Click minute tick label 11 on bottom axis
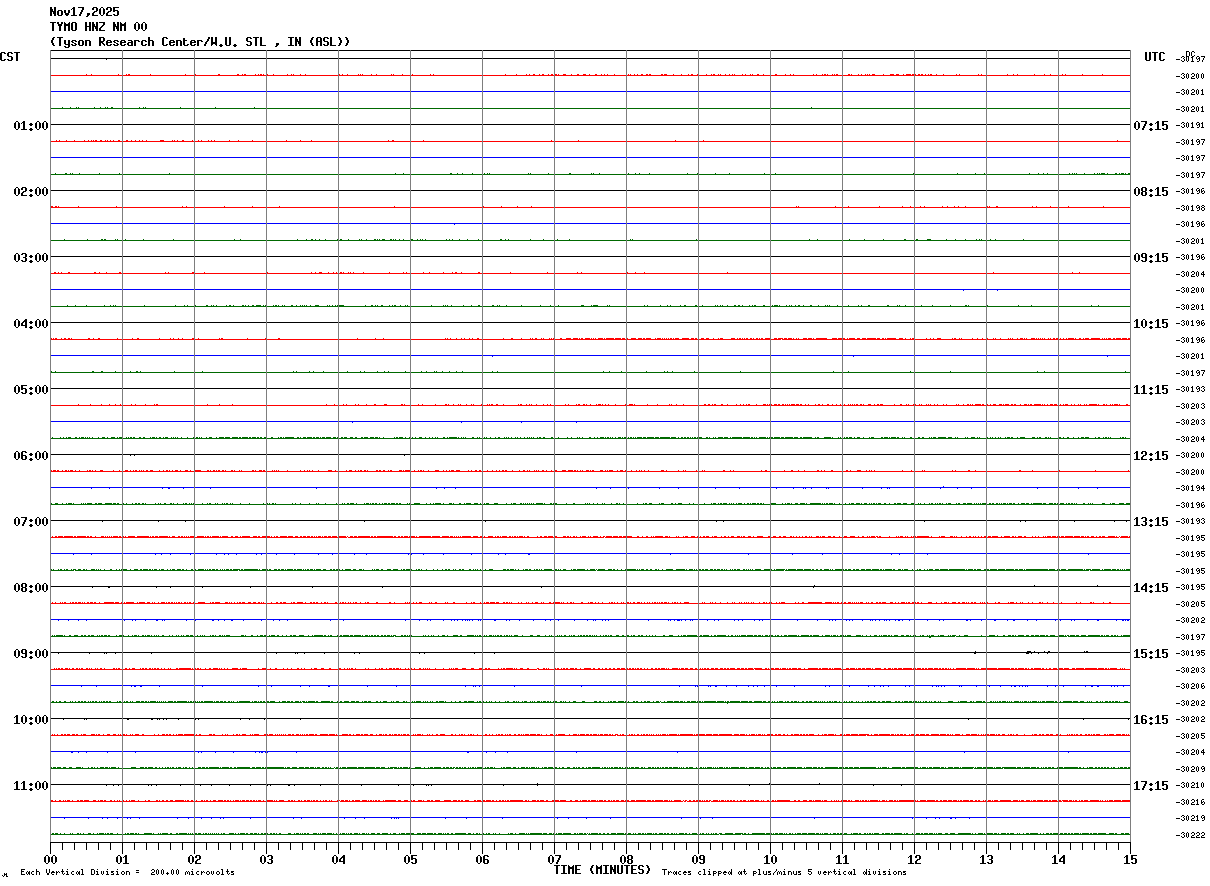This screenshot has width=1210, height=886. [842, 859]
